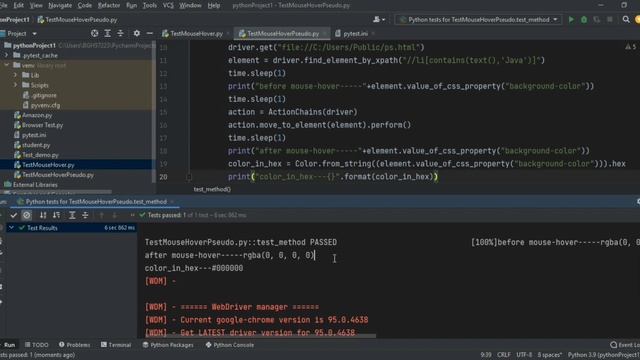This screenshot has height=360, width=640.
Task: Open the Navigate menu
Action: pyautogui.click(x=60, y=5)
